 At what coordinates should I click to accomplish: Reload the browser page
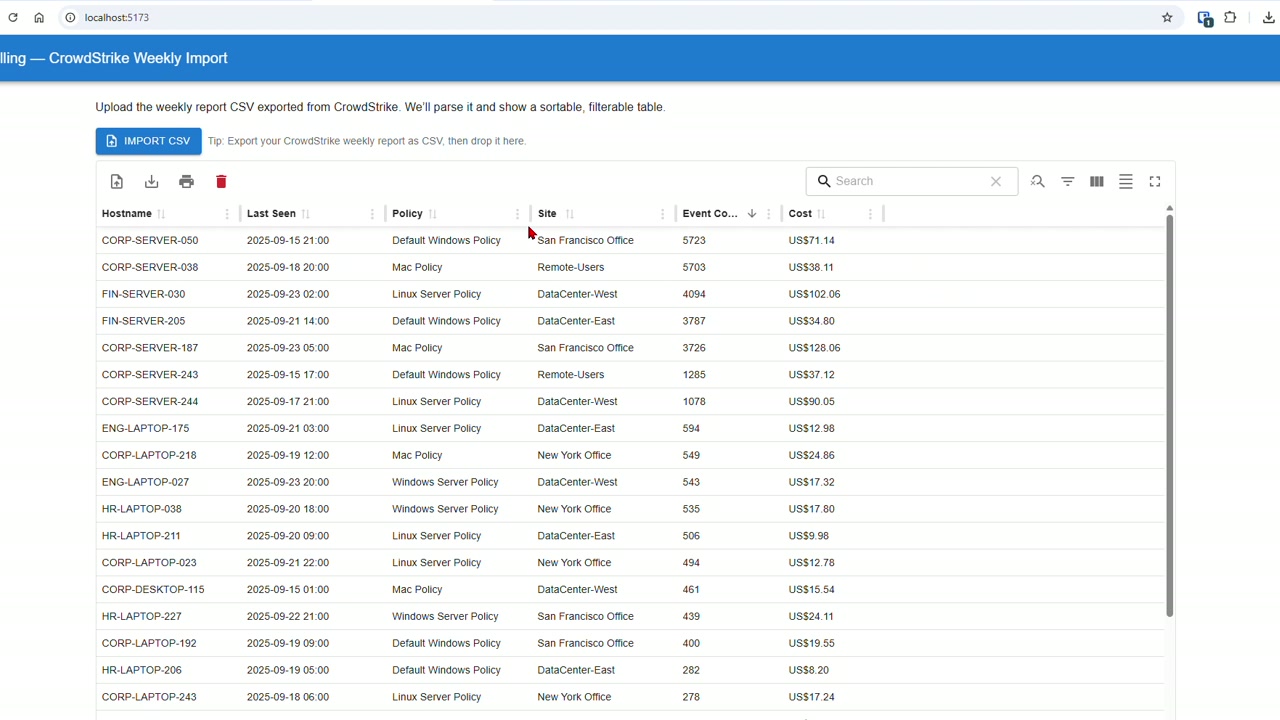click(13, 17)
